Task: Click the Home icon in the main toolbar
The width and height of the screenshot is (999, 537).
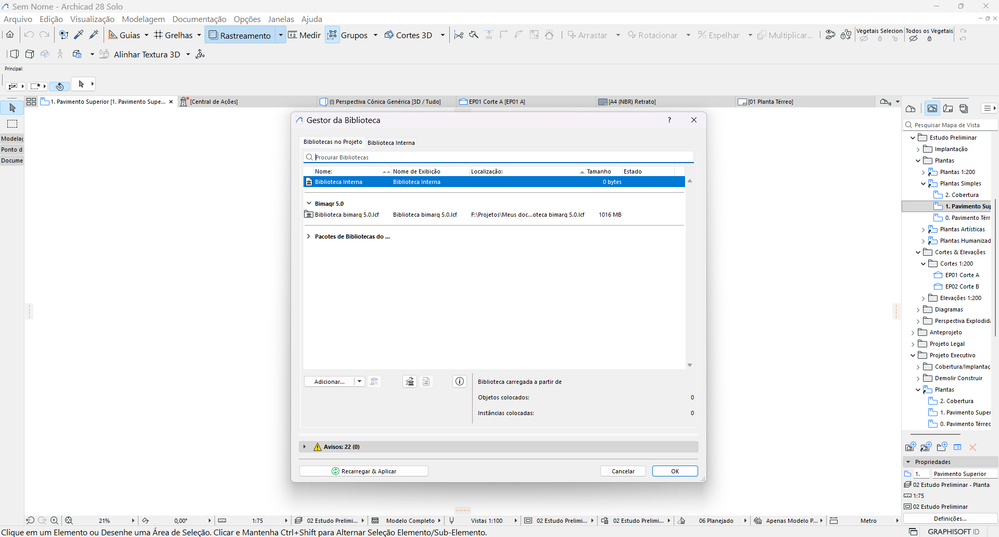Action: tap(10, 35)
